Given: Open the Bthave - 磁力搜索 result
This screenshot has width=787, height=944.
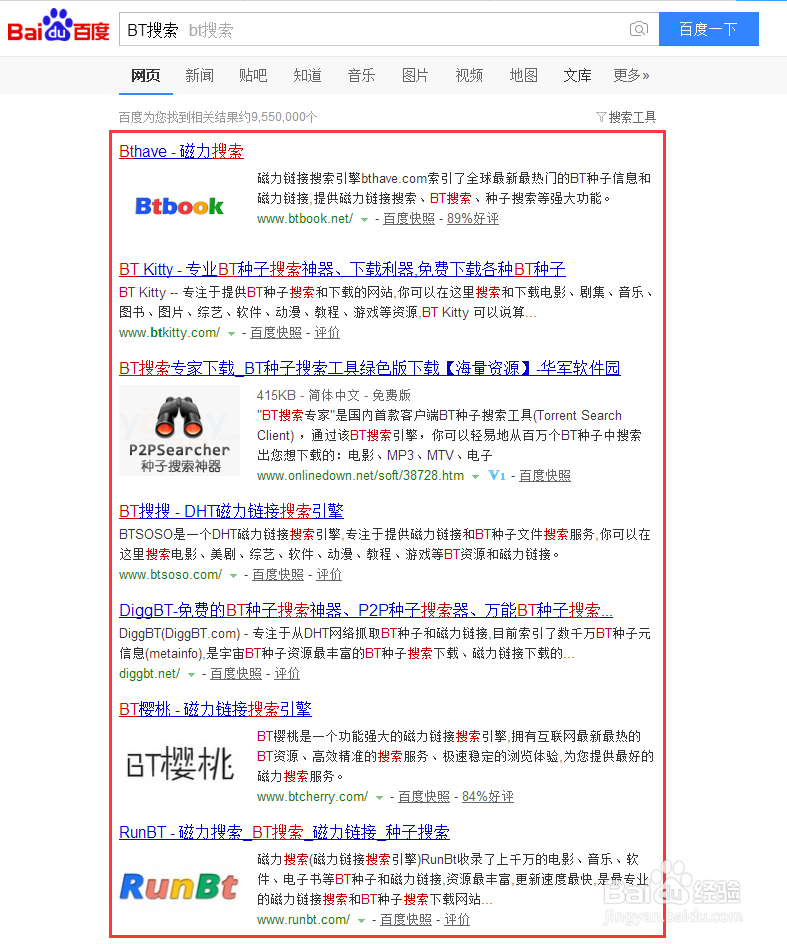Looking at the screenshot, I should (181, 151).
